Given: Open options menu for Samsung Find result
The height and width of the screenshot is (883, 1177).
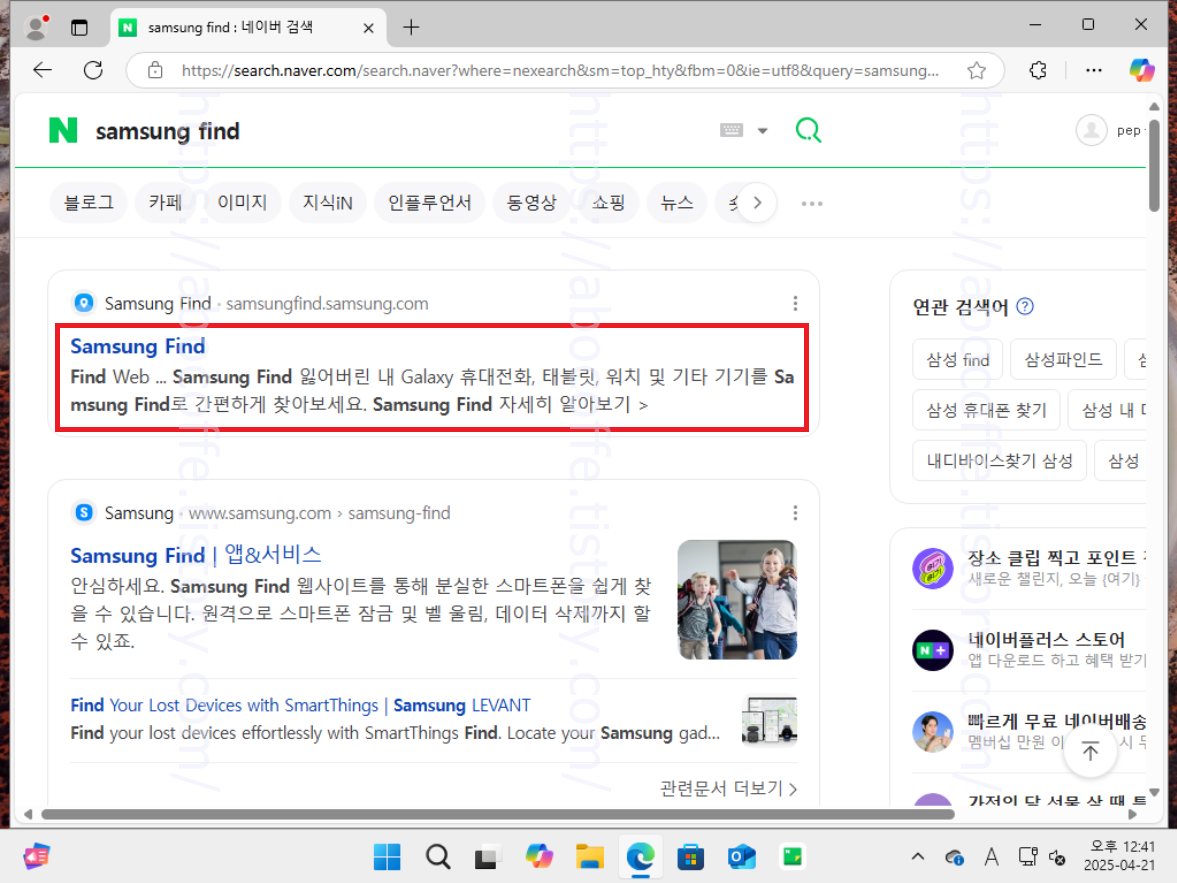Looking at the screenshot, I should [x=795, y=303].
